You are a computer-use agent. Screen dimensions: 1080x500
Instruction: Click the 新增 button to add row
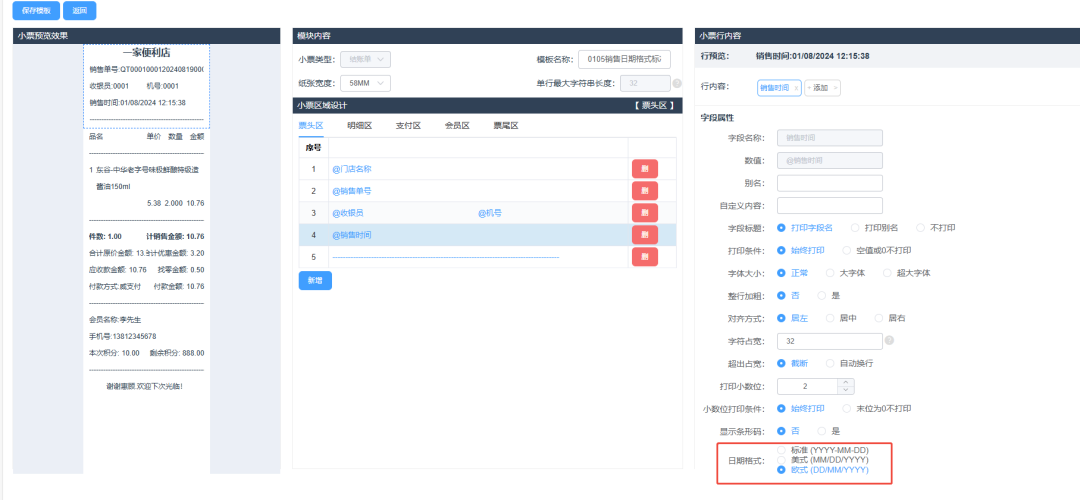click(314, 281)
